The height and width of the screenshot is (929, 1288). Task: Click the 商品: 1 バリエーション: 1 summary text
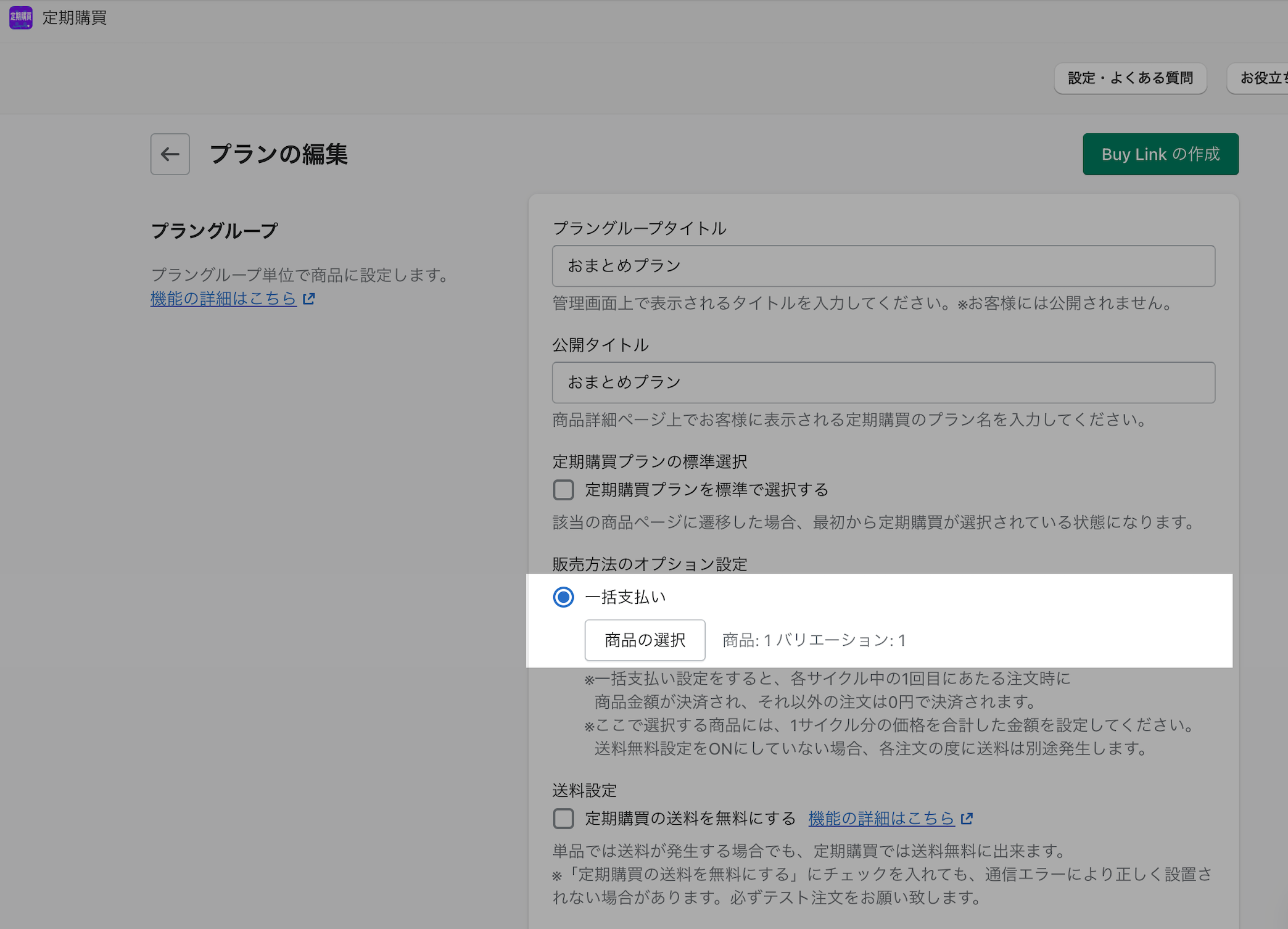814,641
